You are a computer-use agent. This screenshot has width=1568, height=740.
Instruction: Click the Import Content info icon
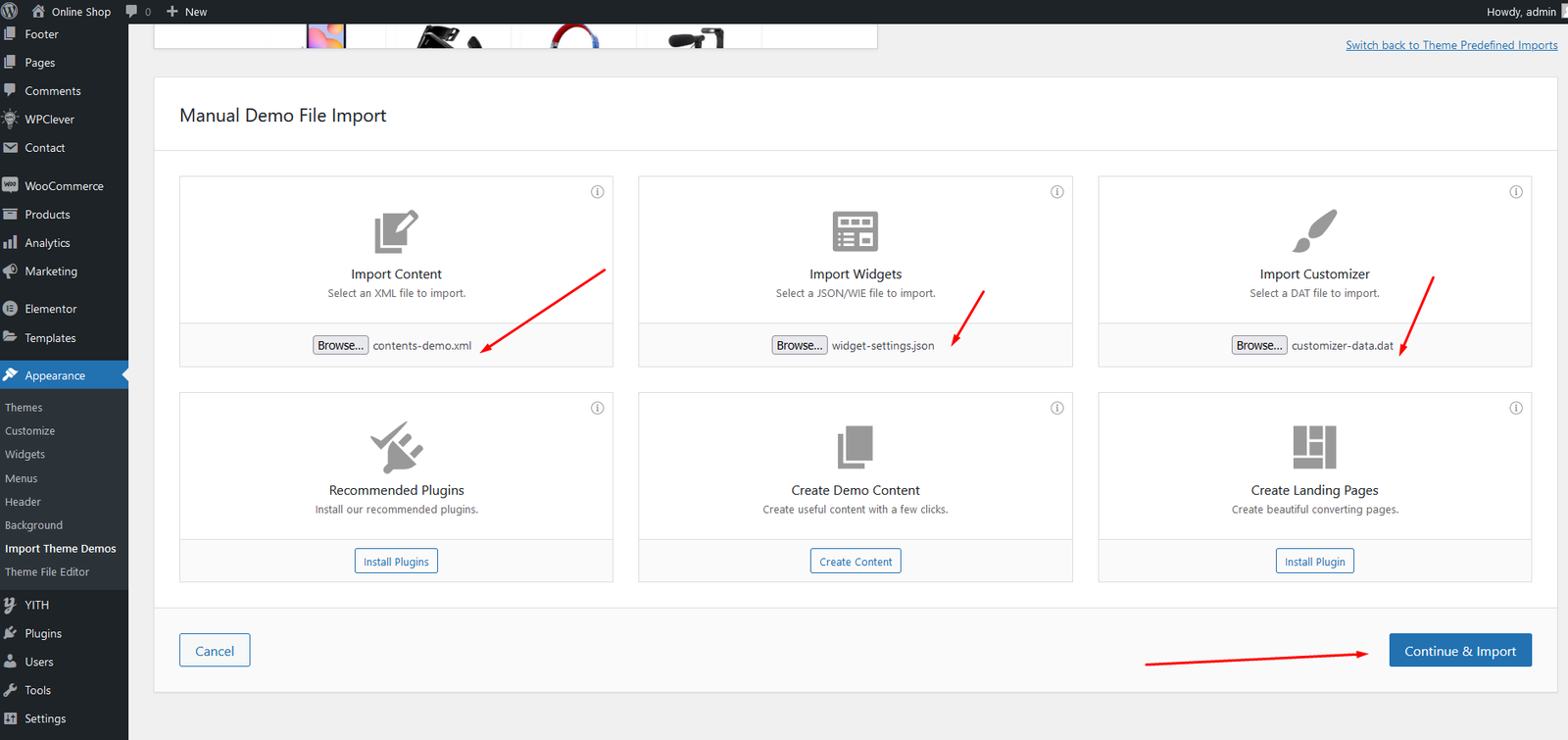(x=597, y=192)
